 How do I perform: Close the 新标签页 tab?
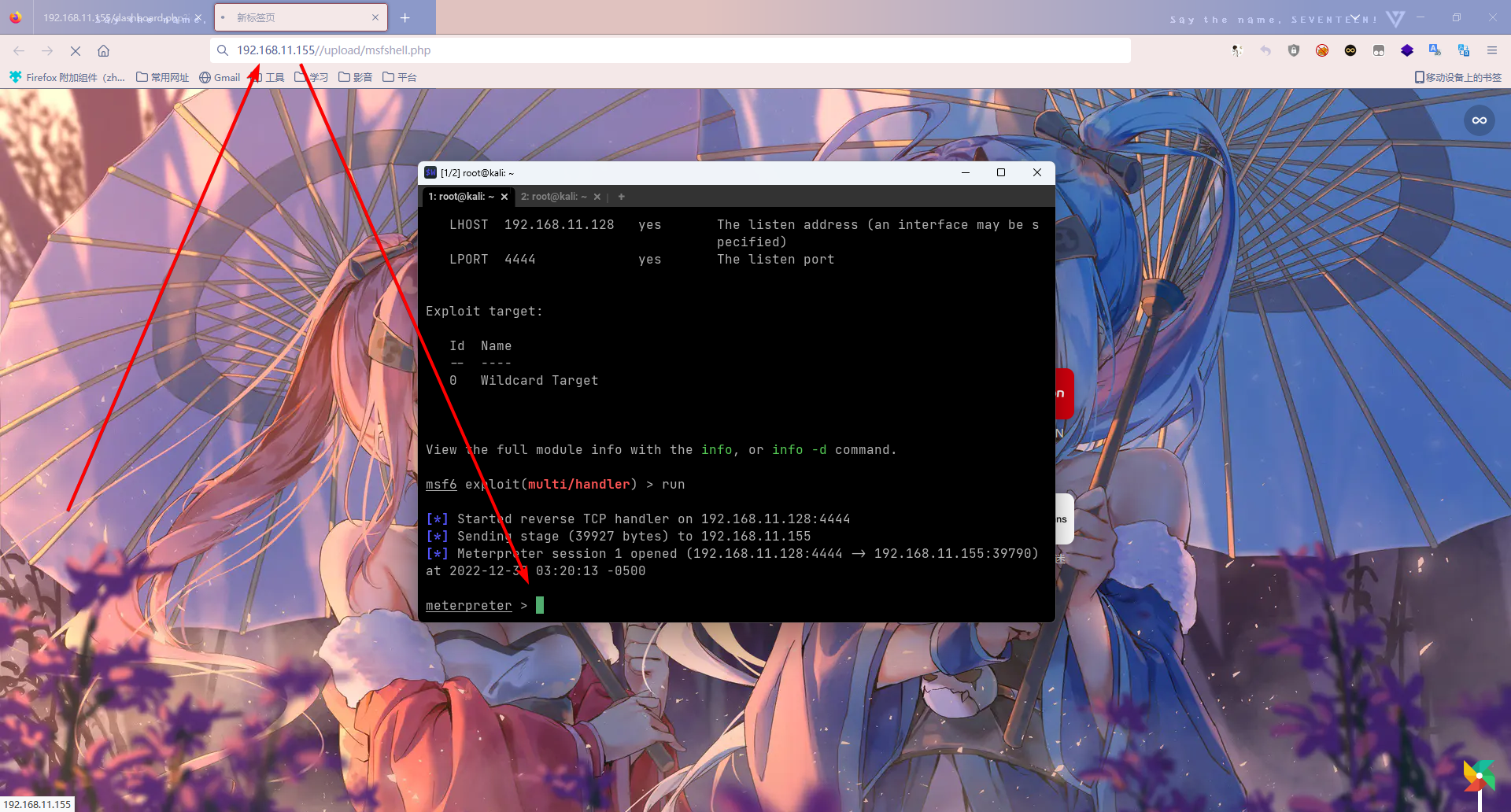[375, 17]
